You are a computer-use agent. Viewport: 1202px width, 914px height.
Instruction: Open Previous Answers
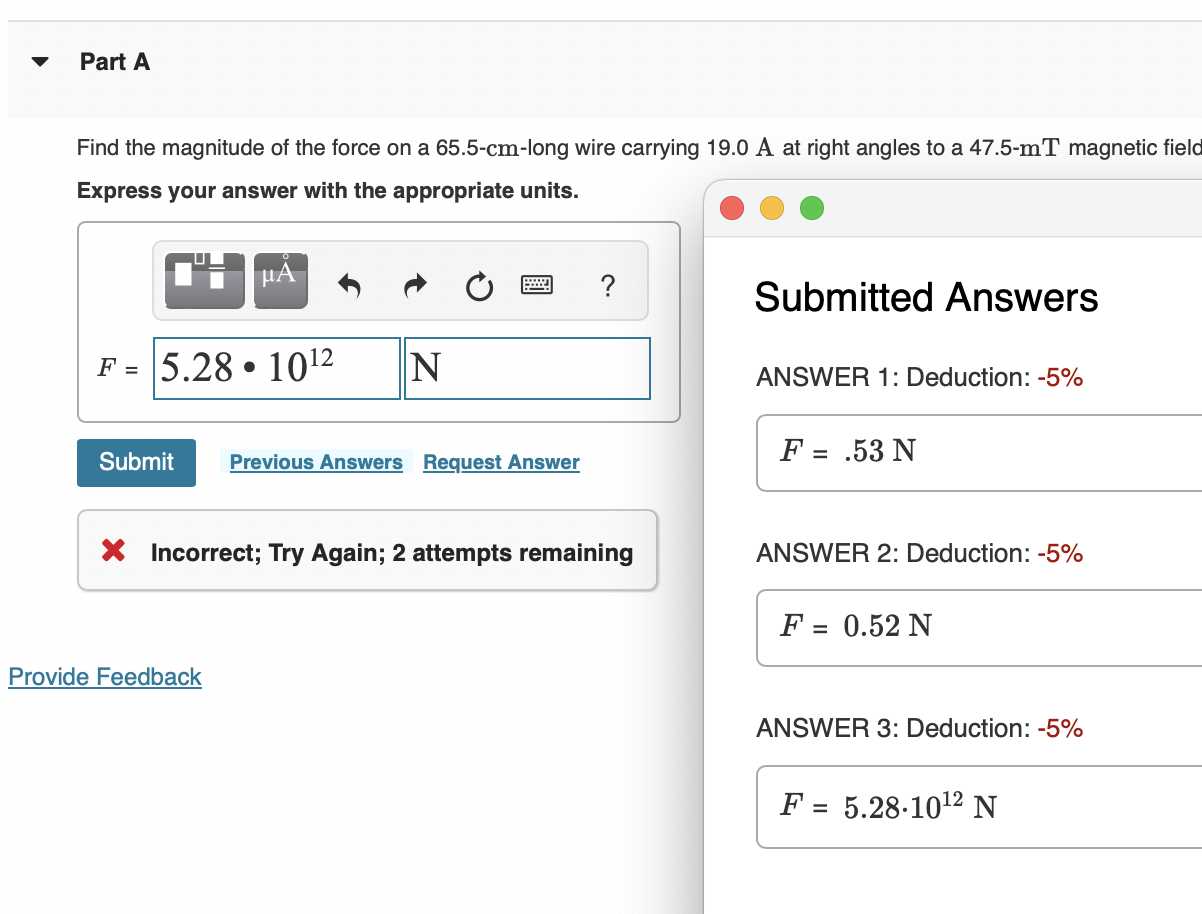316,462
